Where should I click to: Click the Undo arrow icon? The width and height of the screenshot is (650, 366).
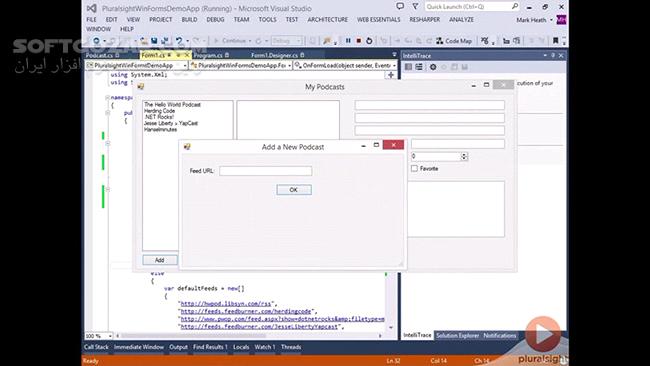179,41
